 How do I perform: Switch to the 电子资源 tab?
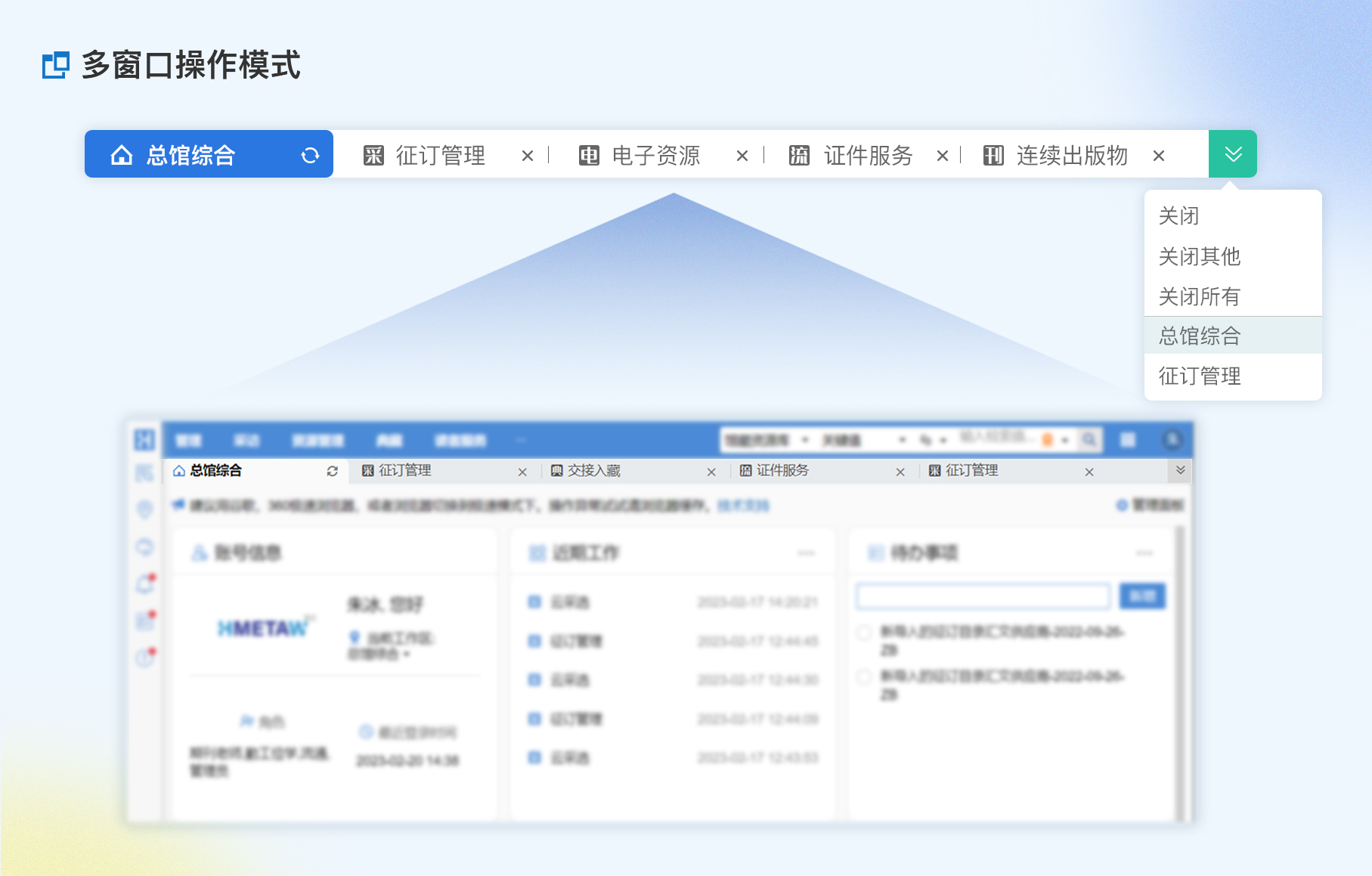655,156
